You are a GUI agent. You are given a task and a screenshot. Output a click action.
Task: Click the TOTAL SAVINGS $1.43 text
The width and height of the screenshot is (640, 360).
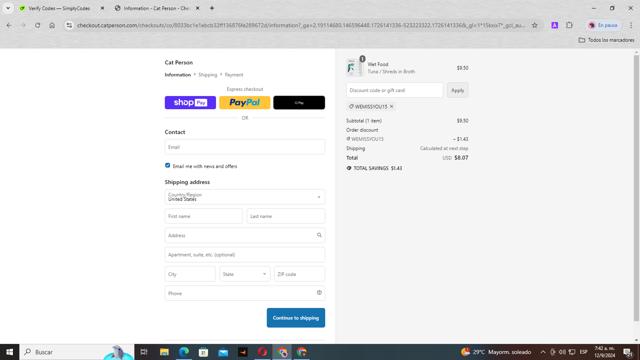point(378,168)
